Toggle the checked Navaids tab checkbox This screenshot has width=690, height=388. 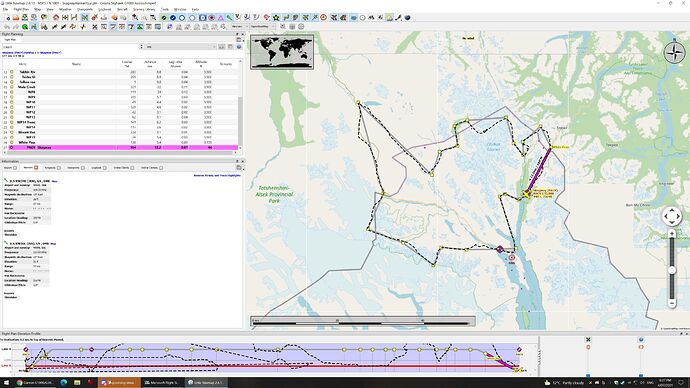[36, 168]
